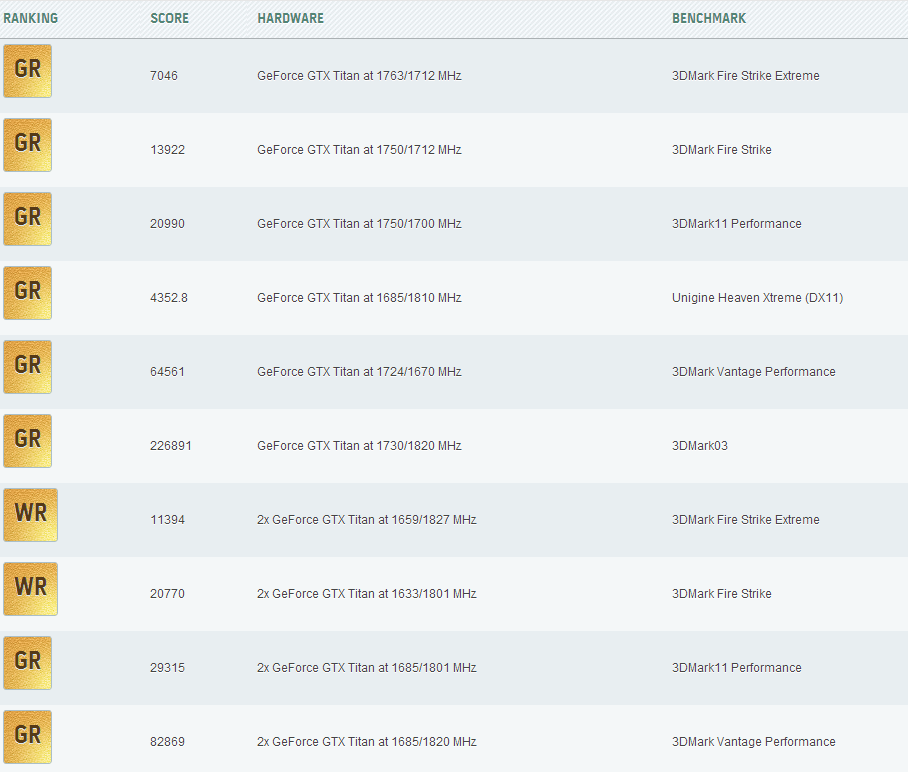This screenshot has width=908, height=772.
Task: Sort by the RANKING column header
Action: (31, 18)
